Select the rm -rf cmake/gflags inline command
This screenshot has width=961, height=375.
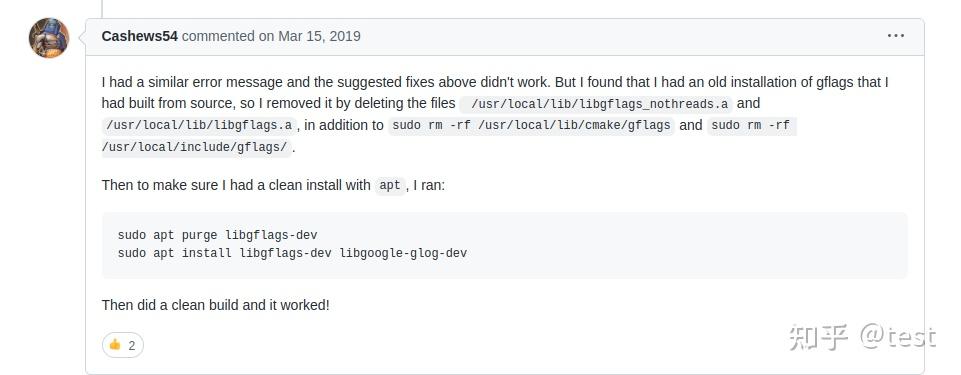(x=531, y=125)
